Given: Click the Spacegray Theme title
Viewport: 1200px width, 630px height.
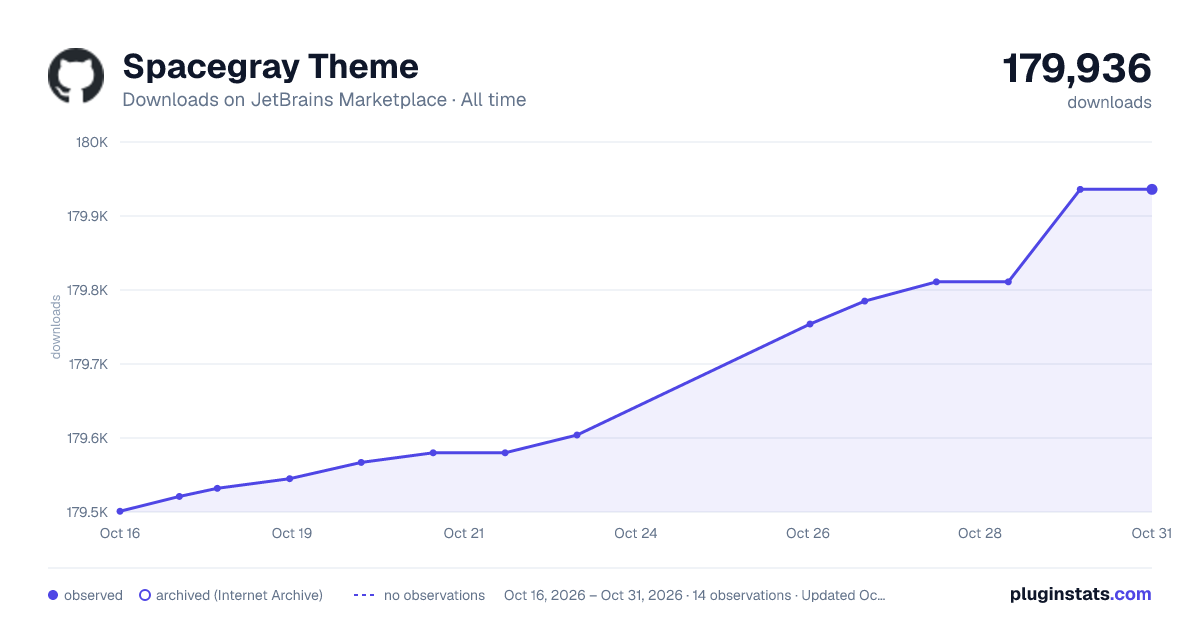Looking at the screenshot, I should point(270,67).
